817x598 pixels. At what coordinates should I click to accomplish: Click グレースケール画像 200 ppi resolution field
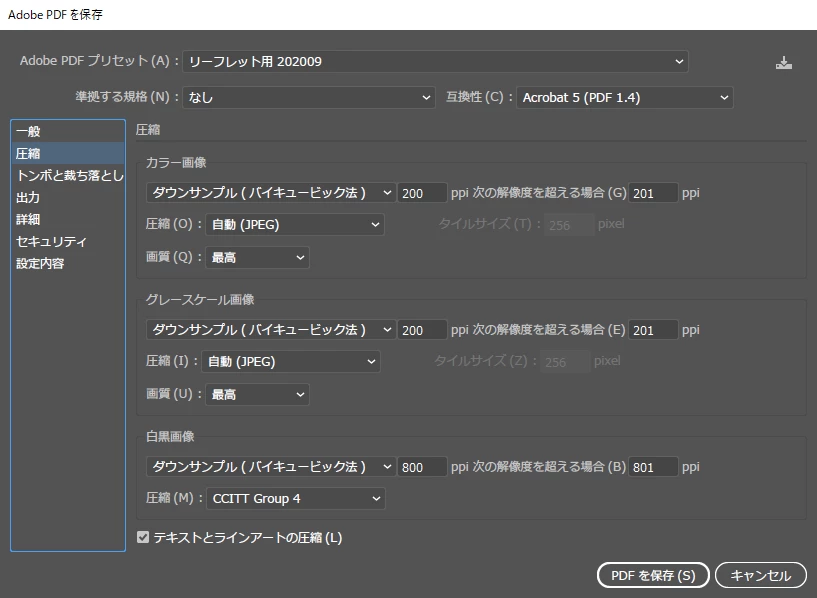coord(422,330)
